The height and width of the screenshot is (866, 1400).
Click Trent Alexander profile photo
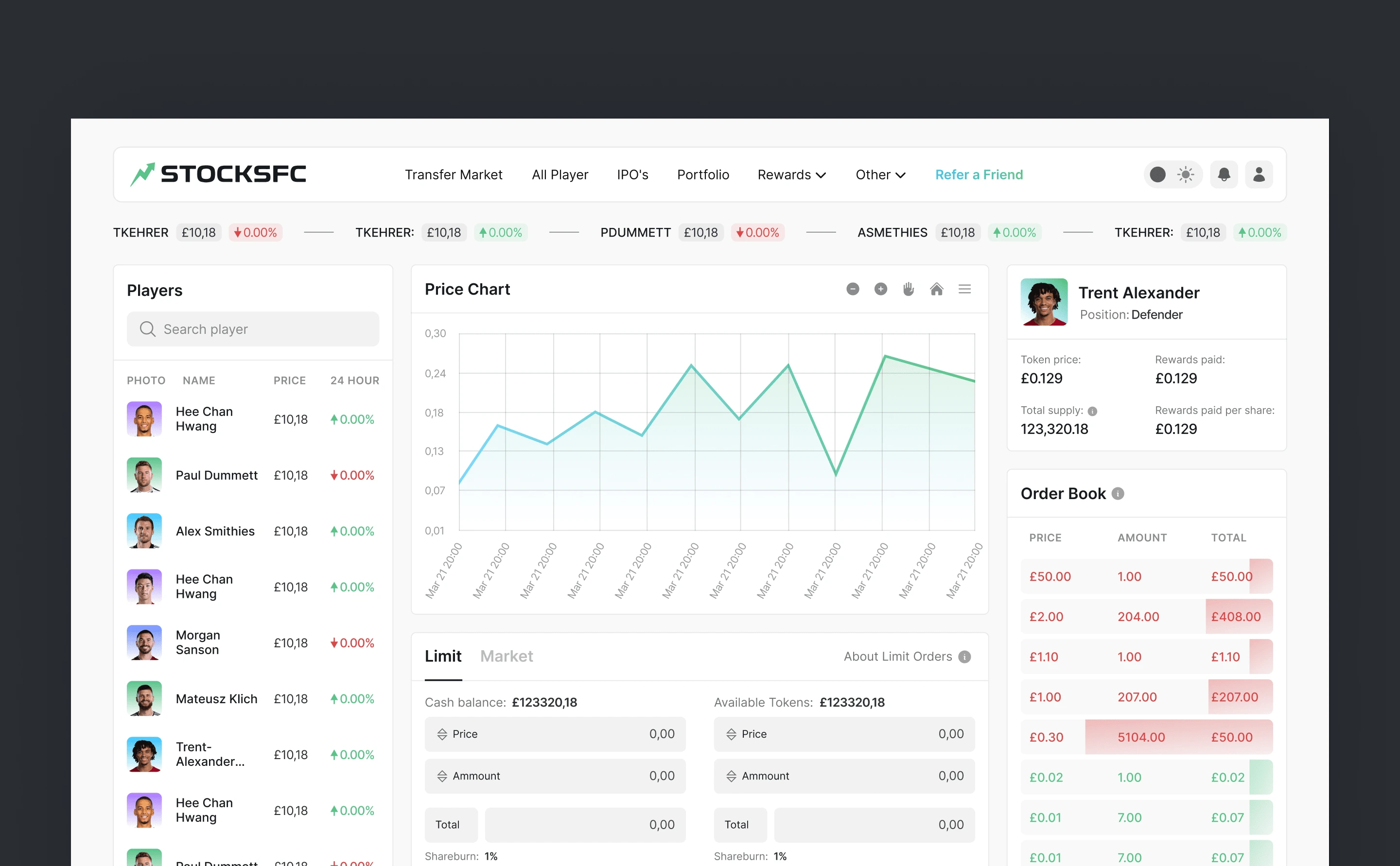pos(1044,302)
